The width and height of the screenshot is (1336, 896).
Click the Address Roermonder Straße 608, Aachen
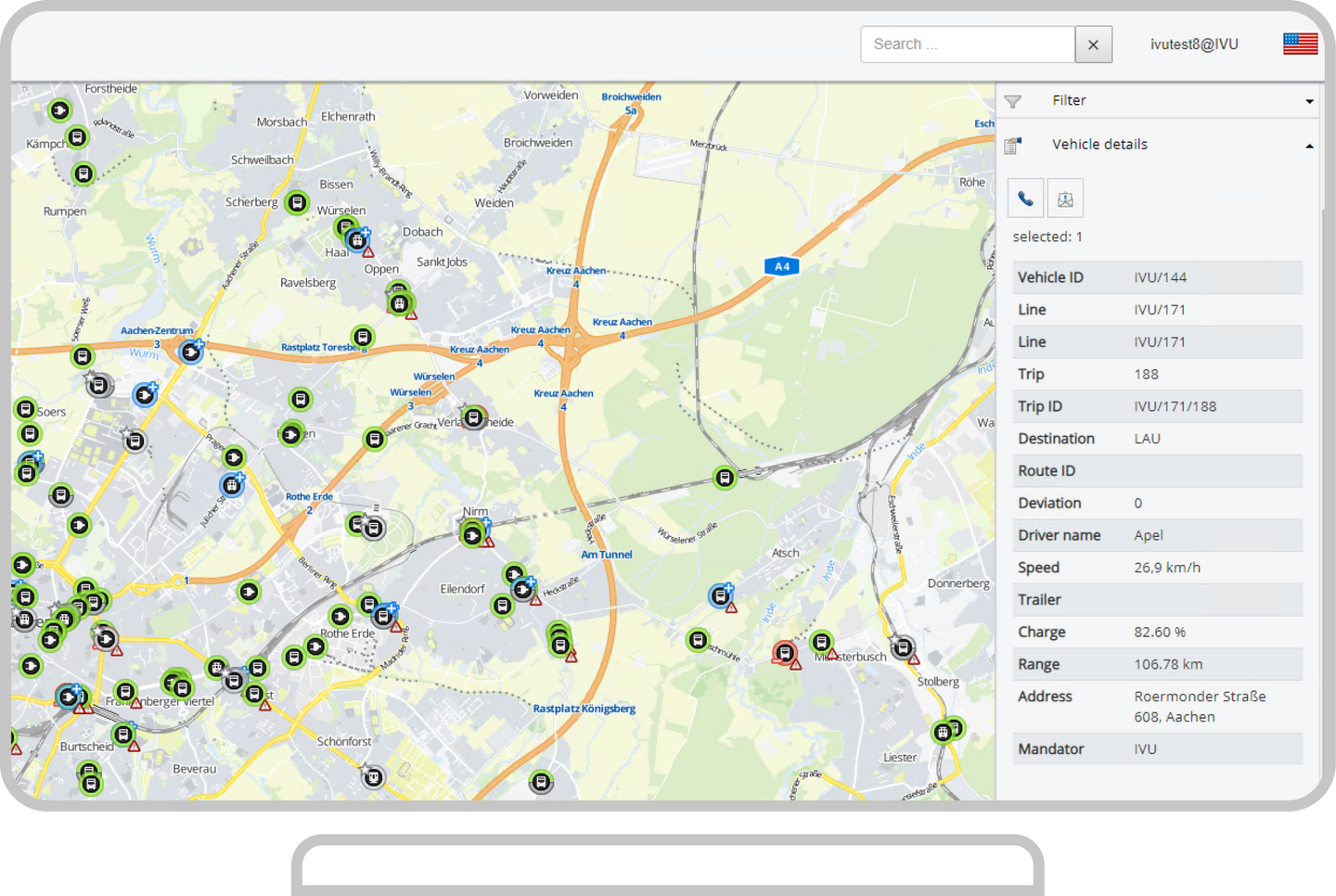(1200, 707)
